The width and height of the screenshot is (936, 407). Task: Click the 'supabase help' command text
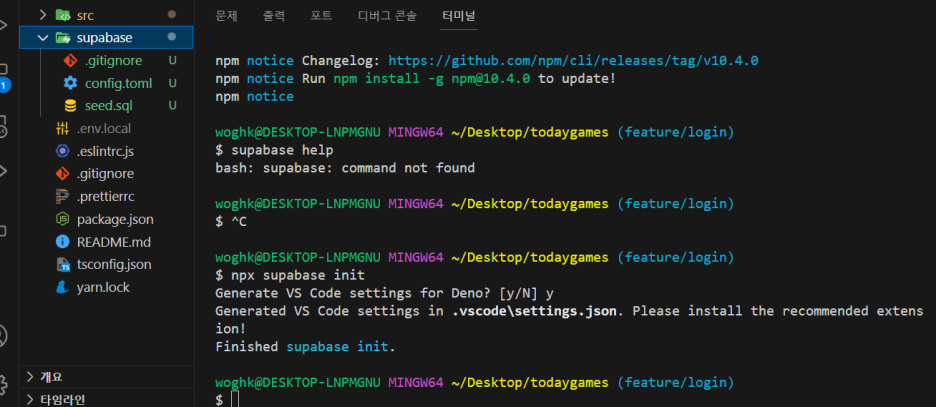click(282, 150)
